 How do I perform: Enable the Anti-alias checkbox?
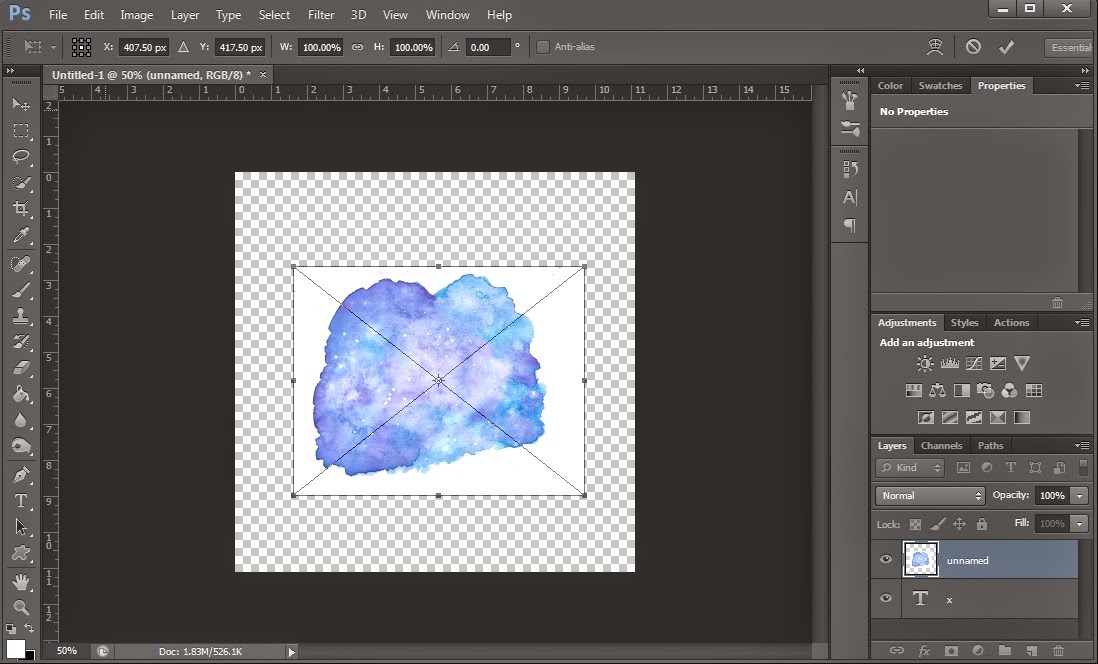click(543, 47)
